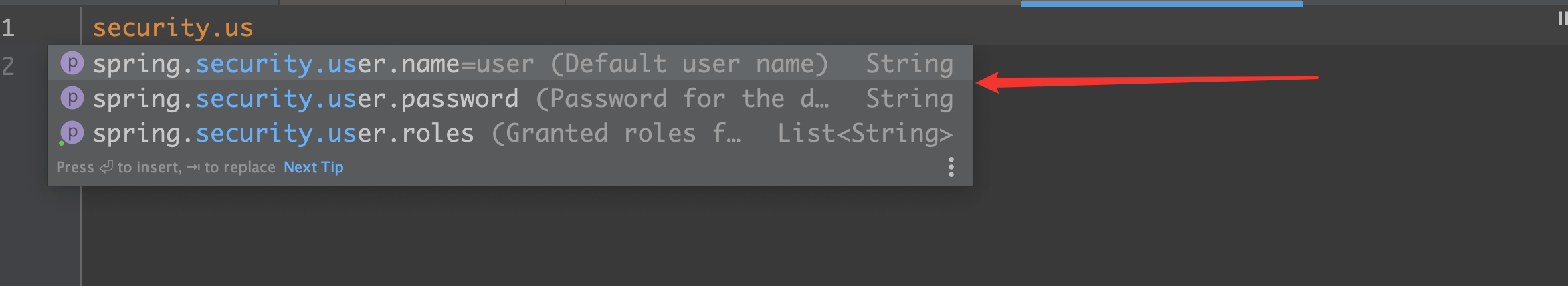
Task: Place cursor in the security.us text
Action: tap(173, 28)
